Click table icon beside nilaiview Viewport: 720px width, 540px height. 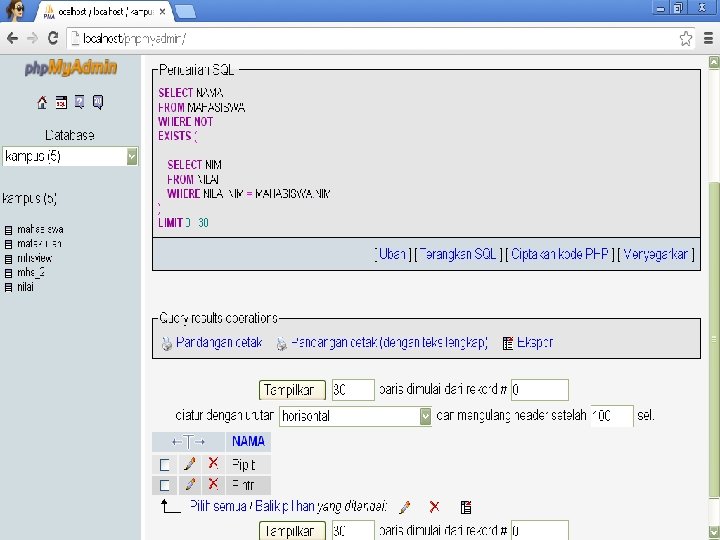click(8, 259)
